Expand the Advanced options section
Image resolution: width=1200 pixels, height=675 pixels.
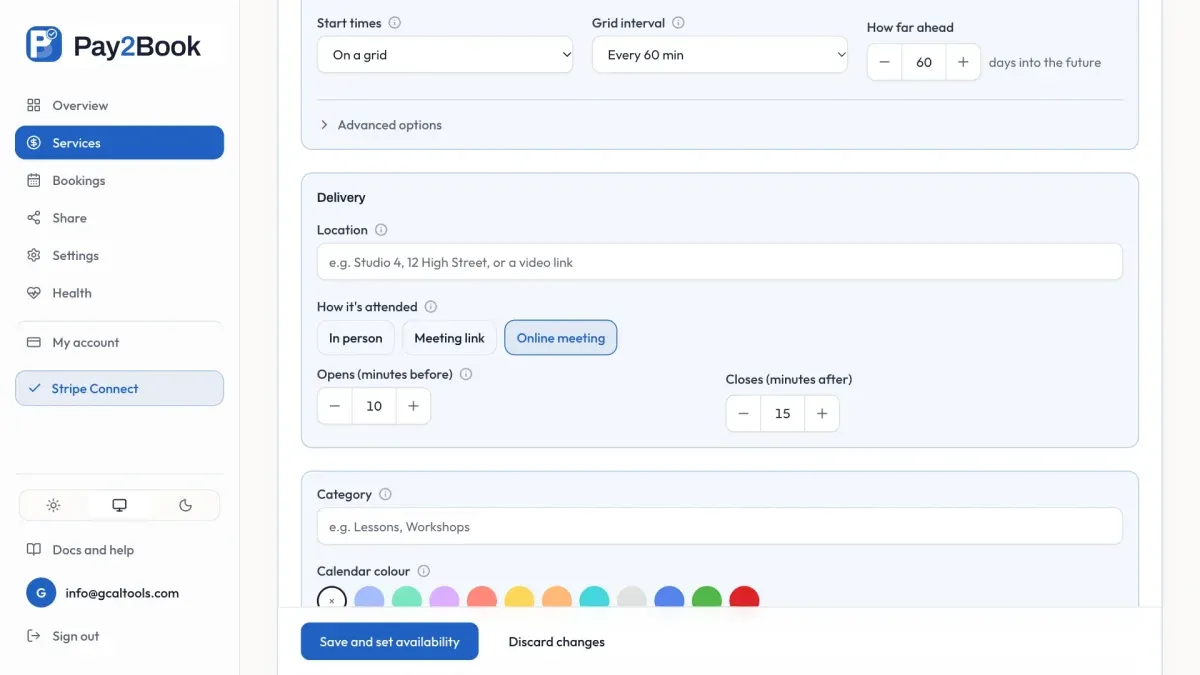click(x=380, y=125)
